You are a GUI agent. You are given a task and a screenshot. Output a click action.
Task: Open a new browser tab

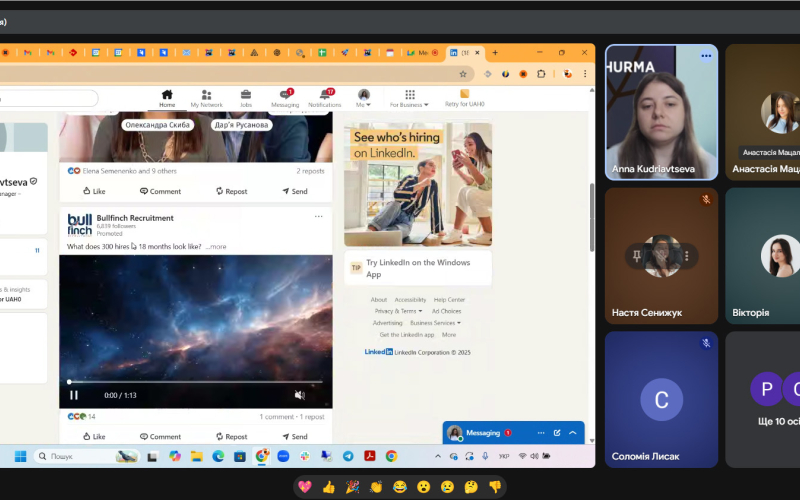coord(495,52)
